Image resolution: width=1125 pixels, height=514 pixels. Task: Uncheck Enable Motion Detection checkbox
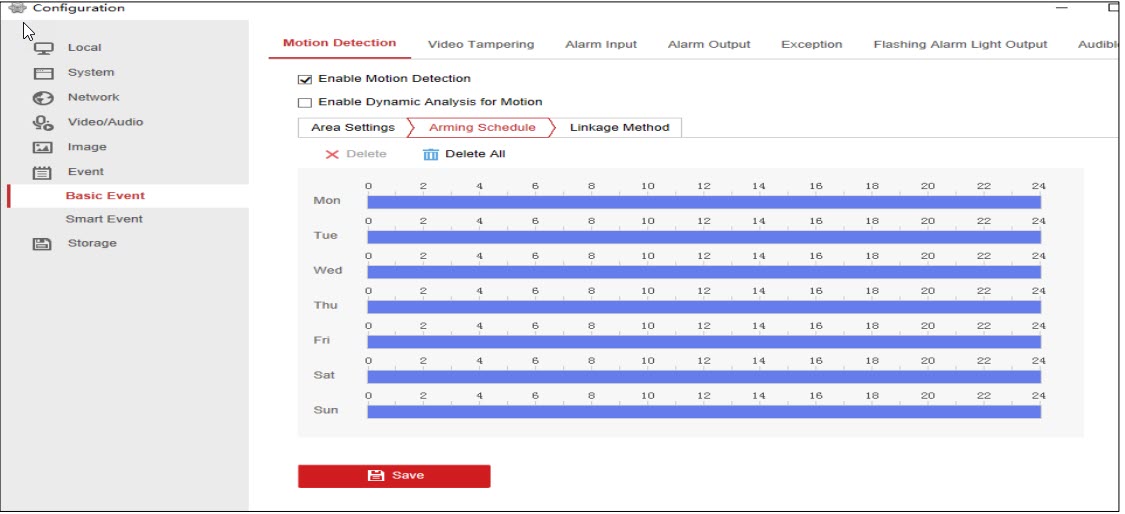(x=306, y=79)
